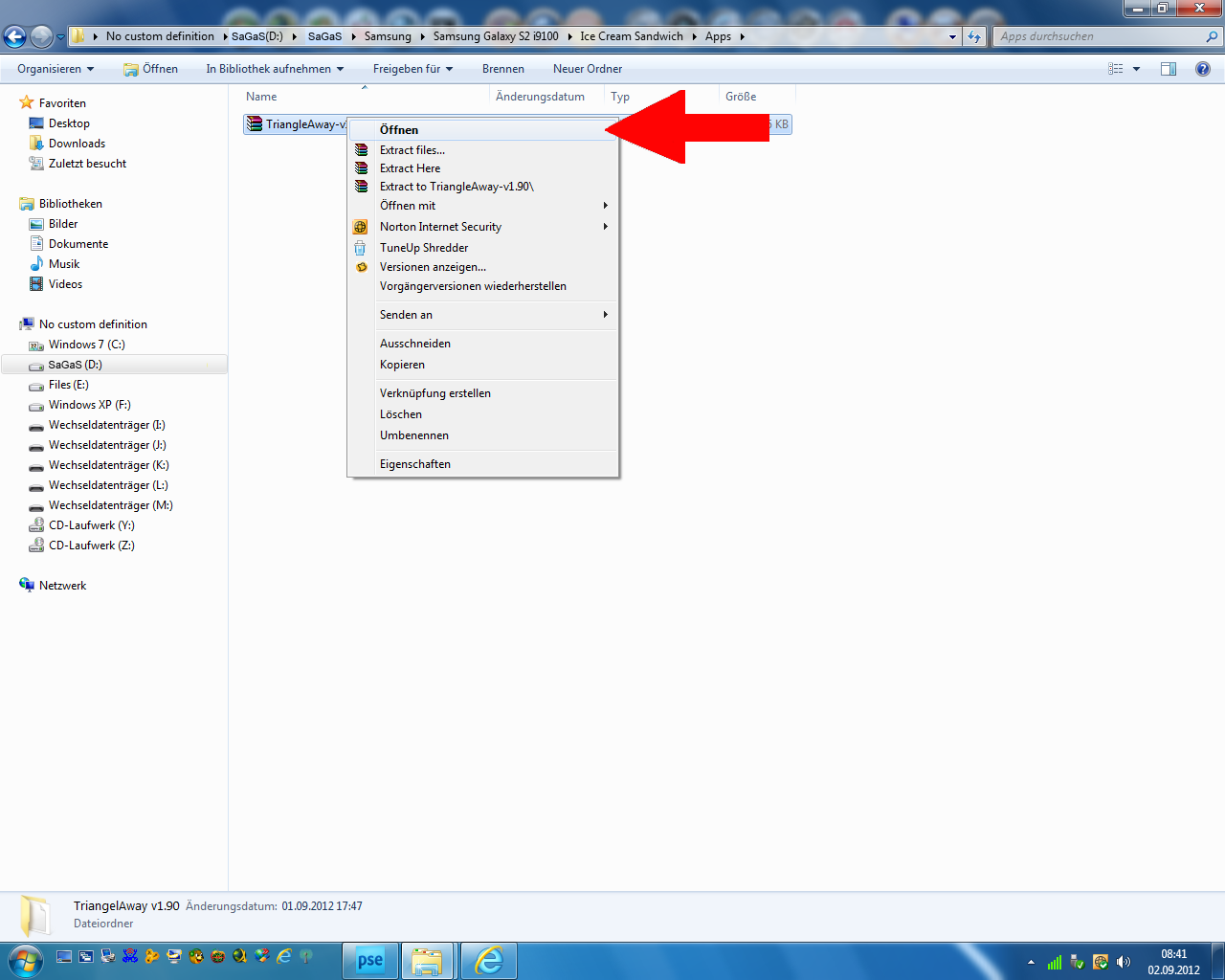Click the Neuer Ordner button

pyautogui.click(x=588, y=69)
